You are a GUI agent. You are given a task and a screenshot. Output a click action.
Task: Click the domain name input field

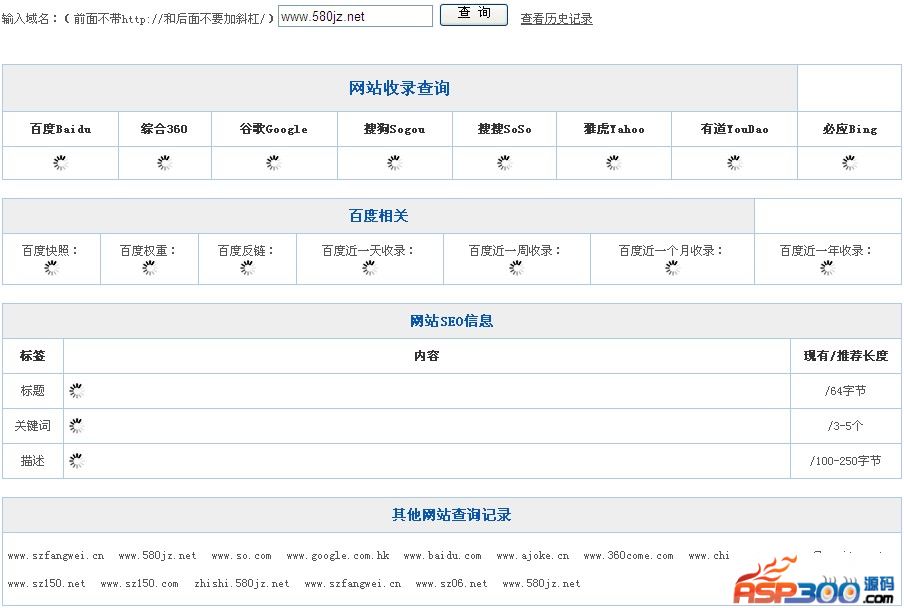coord(355,16)
